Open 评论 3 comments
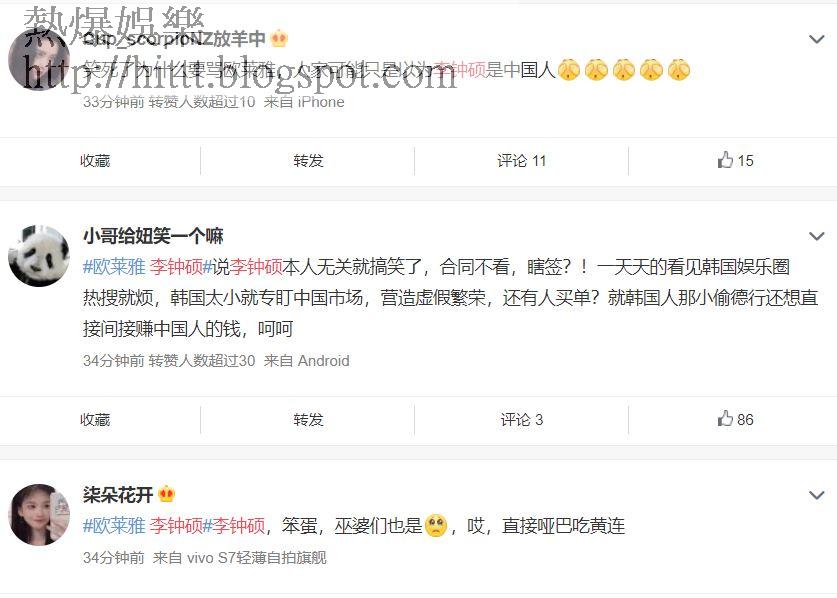The width and height of the screenshot is (837, 598). pyautogui.click(x=522, y=420)
